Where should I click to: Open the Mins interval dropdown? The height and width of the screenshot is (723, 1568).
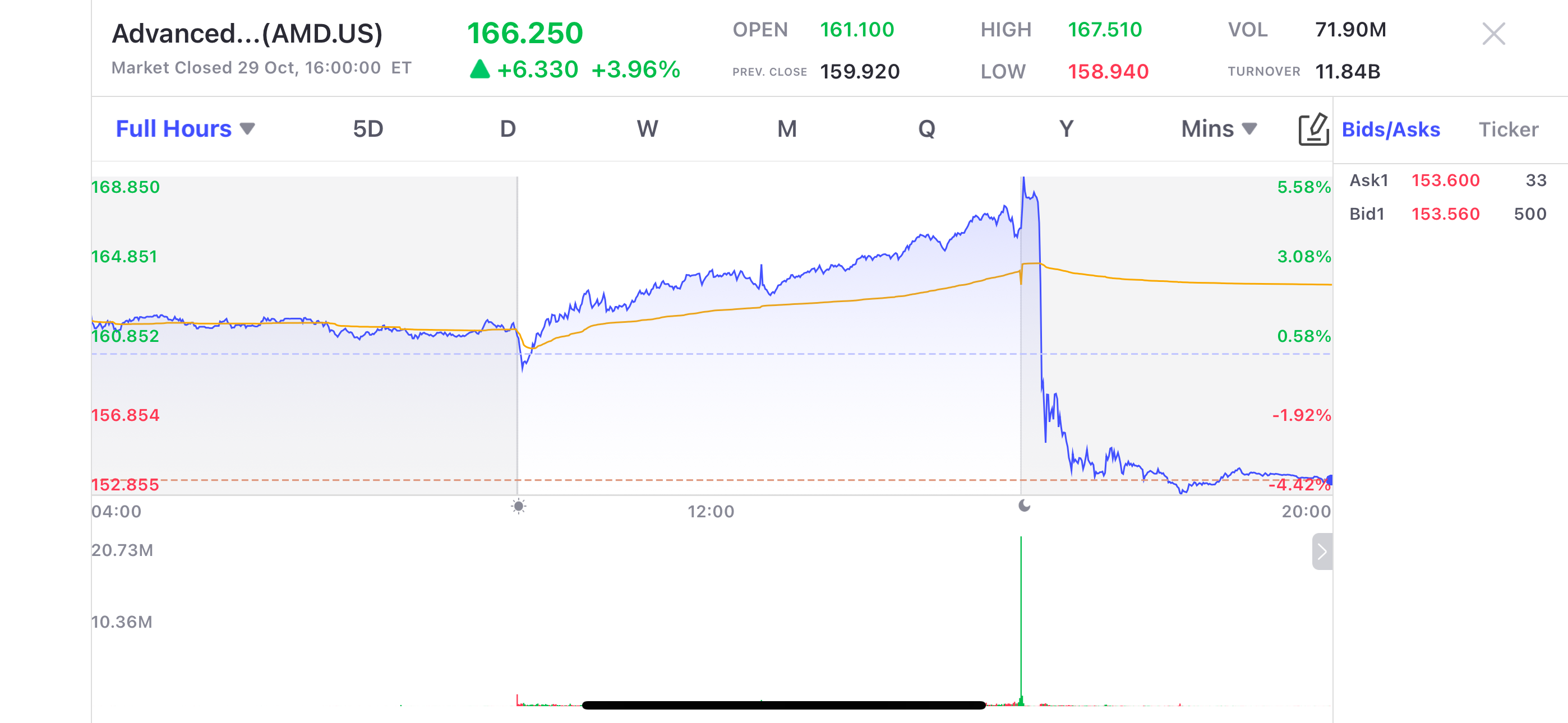(x=1217, y=128)
